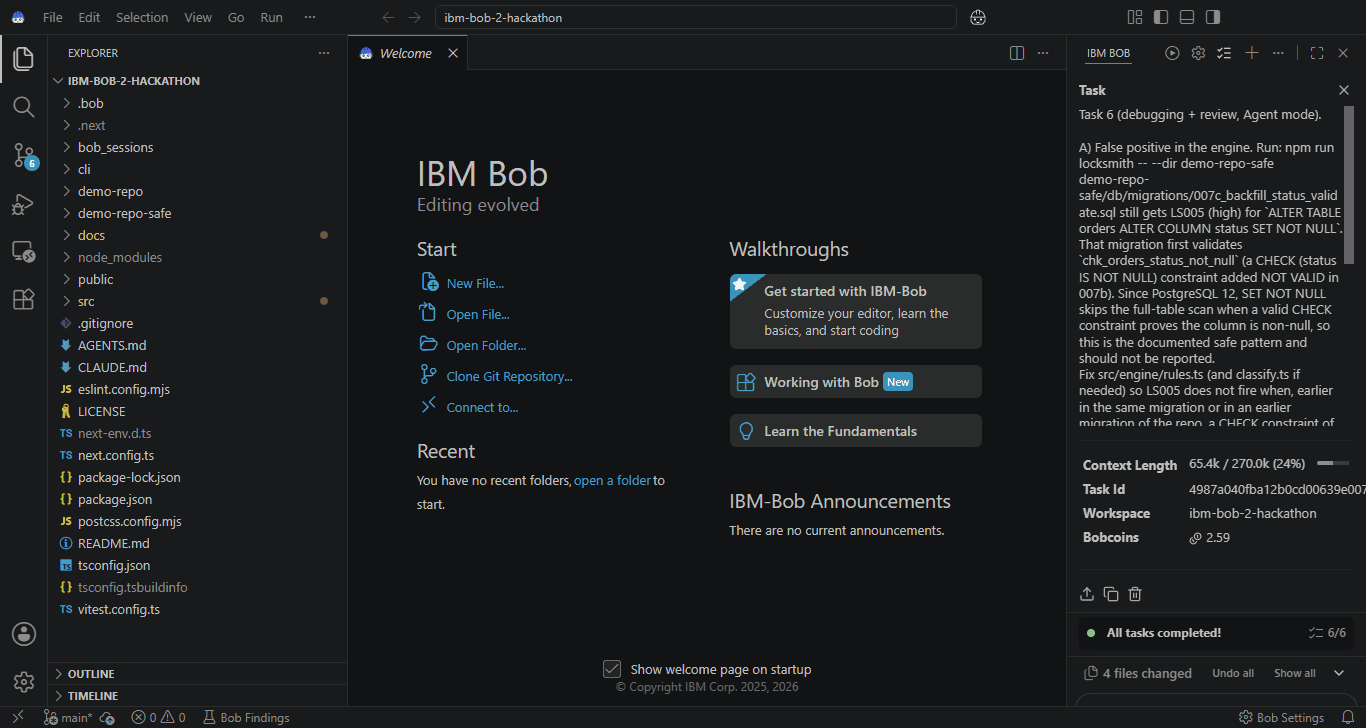The image size is (1366, 728).
Task: Customize layout from title bar icon
Action: (1135, 17)
